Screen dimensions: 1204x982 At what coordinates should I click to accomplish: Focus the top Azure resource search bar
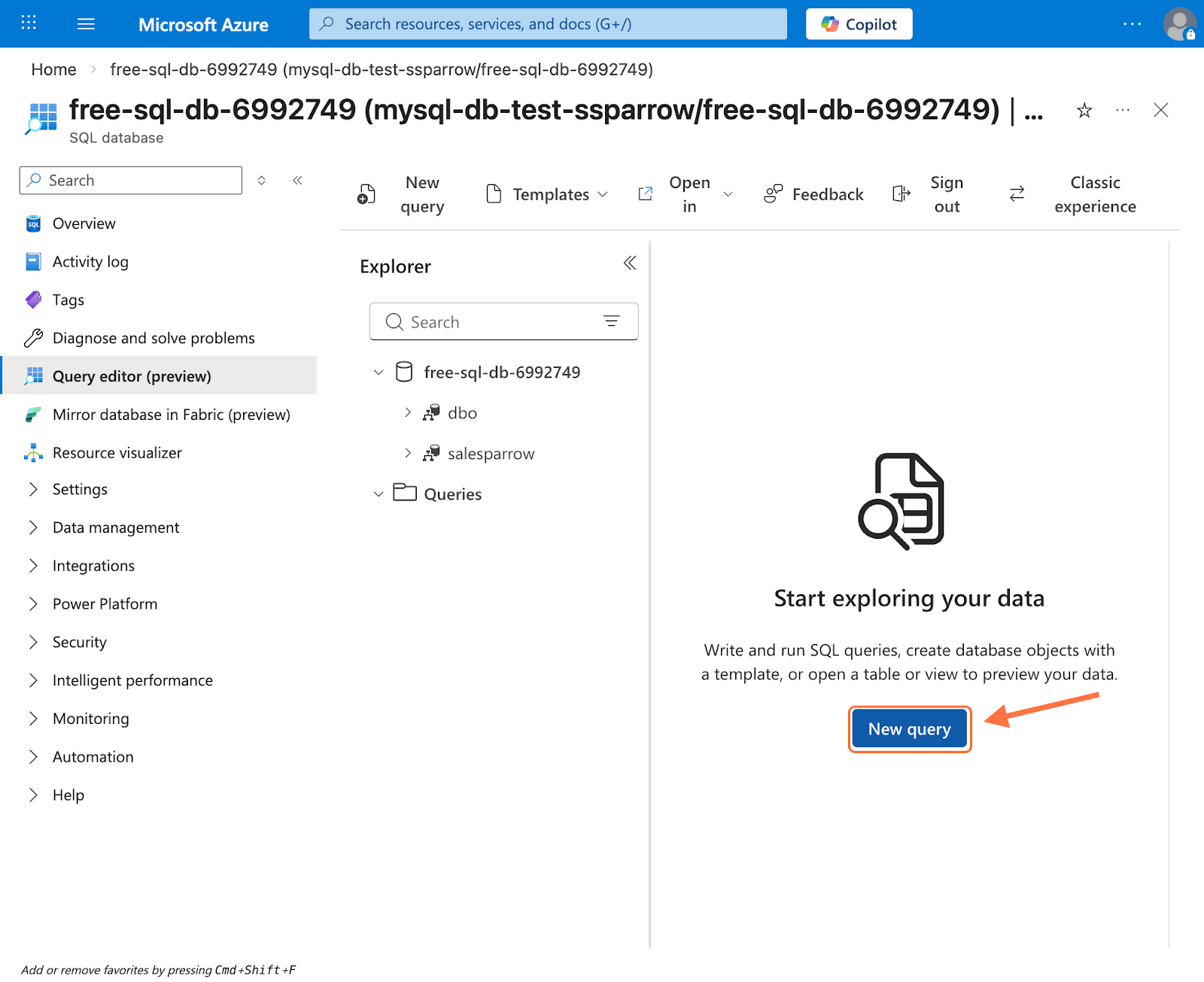tap(548, 24)
